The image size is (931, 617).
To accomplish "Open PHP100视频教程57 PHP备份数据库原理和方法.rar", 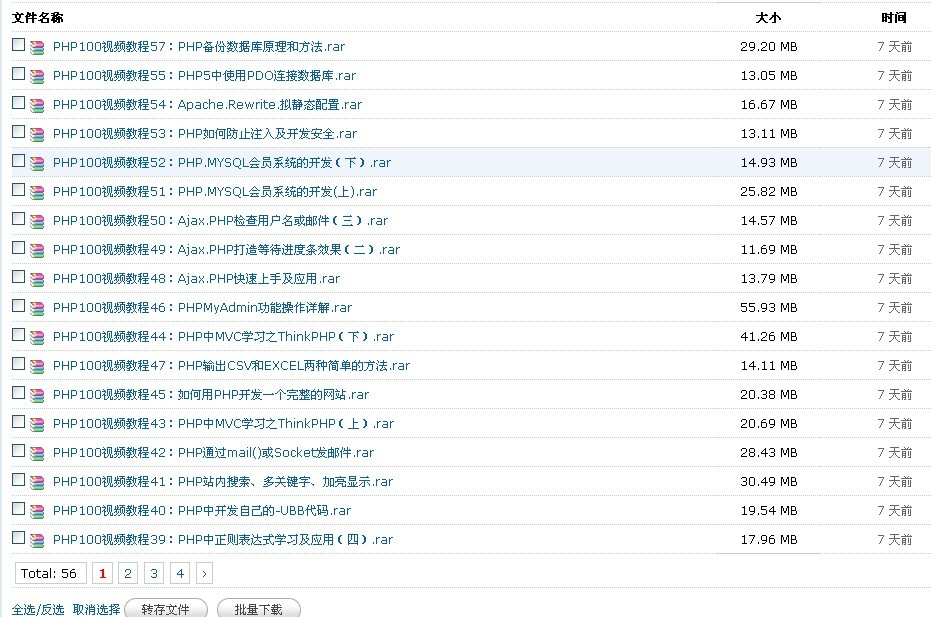I will click(199, 46).
